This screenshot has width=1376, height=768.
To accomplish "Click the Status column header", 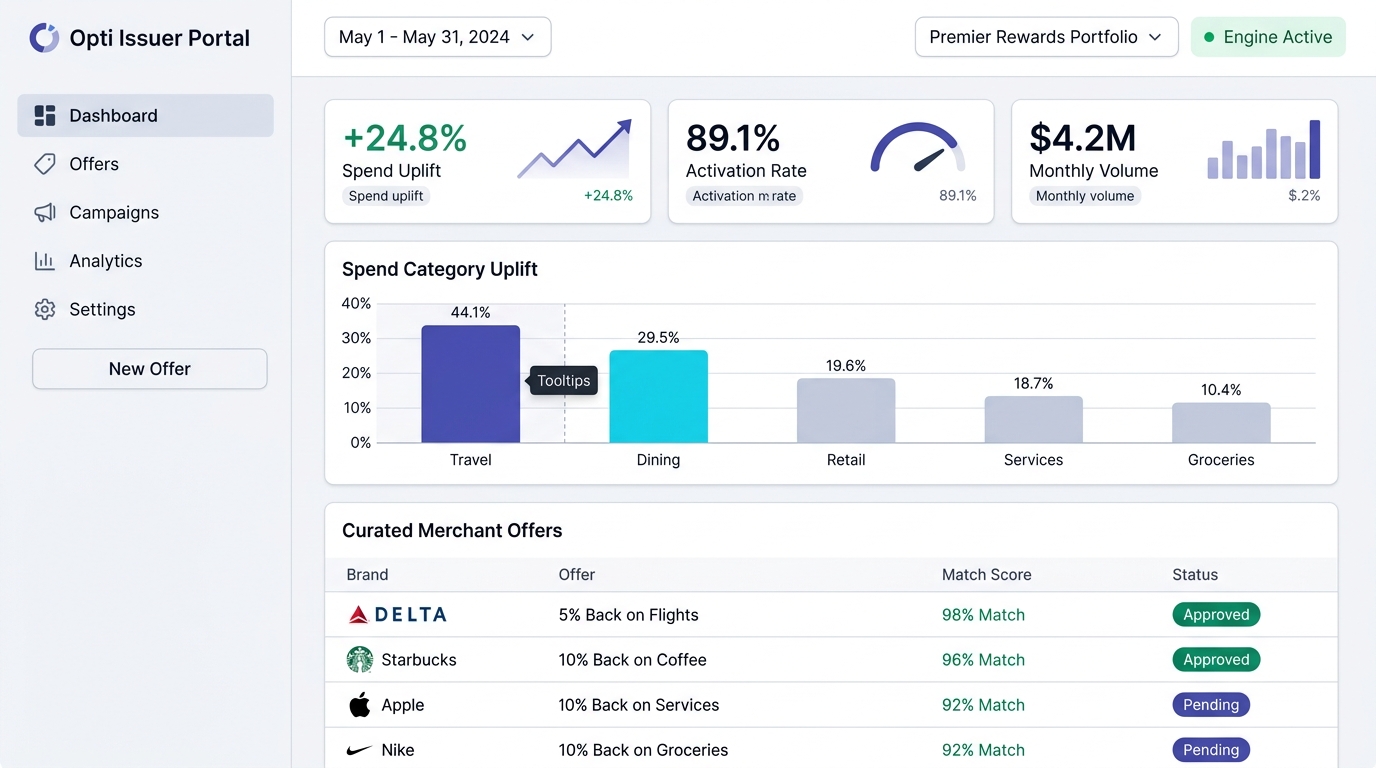I will point(1195,575).
